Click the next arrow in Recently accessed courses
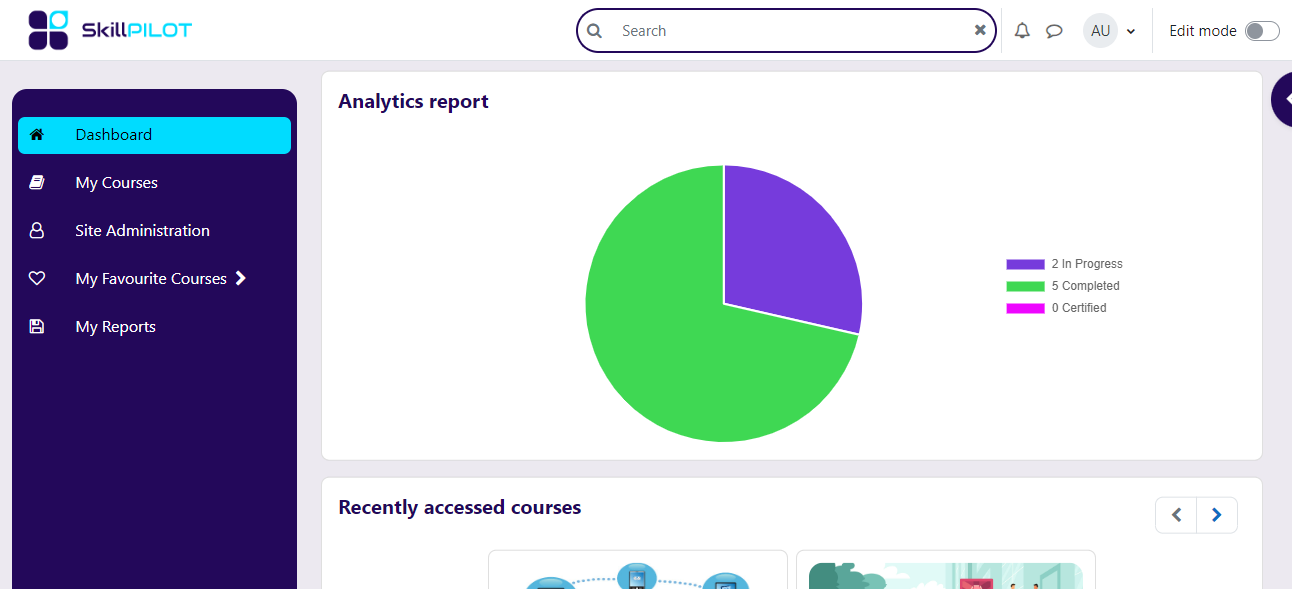Screen dimensions: 1292x589 (x=1216, y=514)
